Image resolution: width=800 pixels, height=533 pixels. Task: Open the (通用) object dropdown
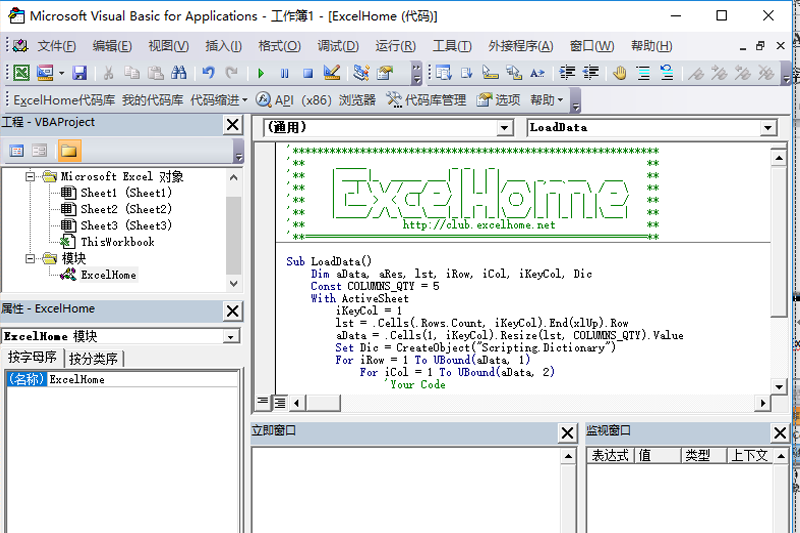[x=505, y=128]
